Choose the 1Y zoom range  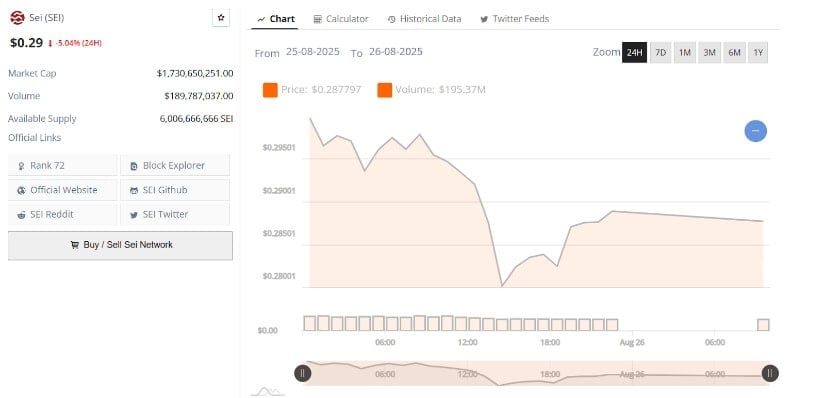click(x=758, y=53)
